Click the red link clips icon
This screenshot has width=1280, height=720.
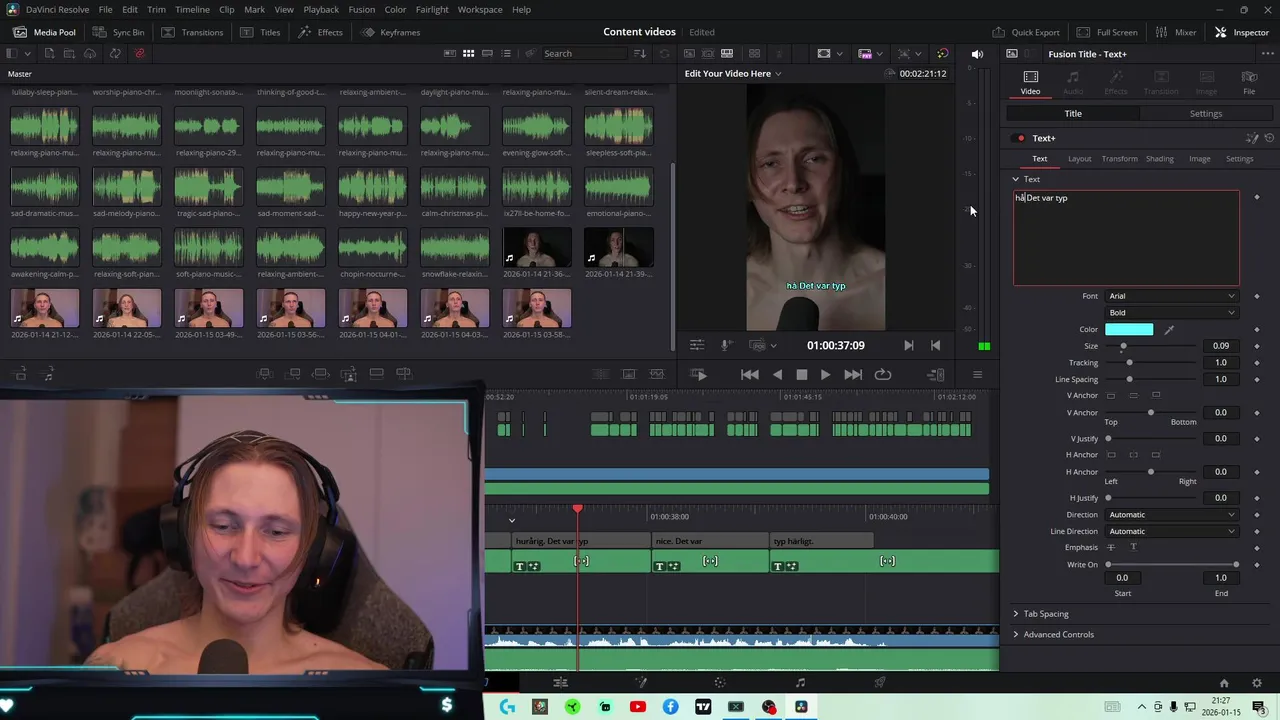click(139, 53)
